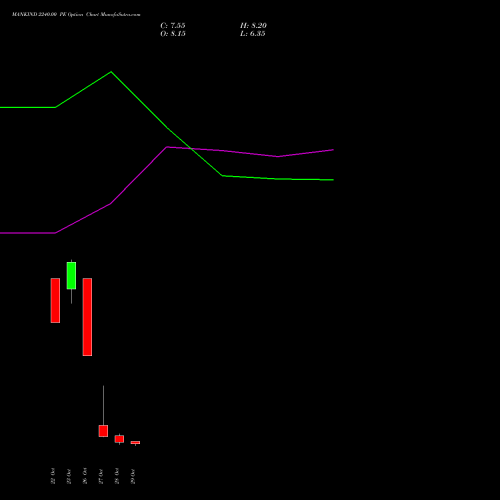
Task: Select the red candlestick for 22 Oct
Action: click(x=55, y=300)
